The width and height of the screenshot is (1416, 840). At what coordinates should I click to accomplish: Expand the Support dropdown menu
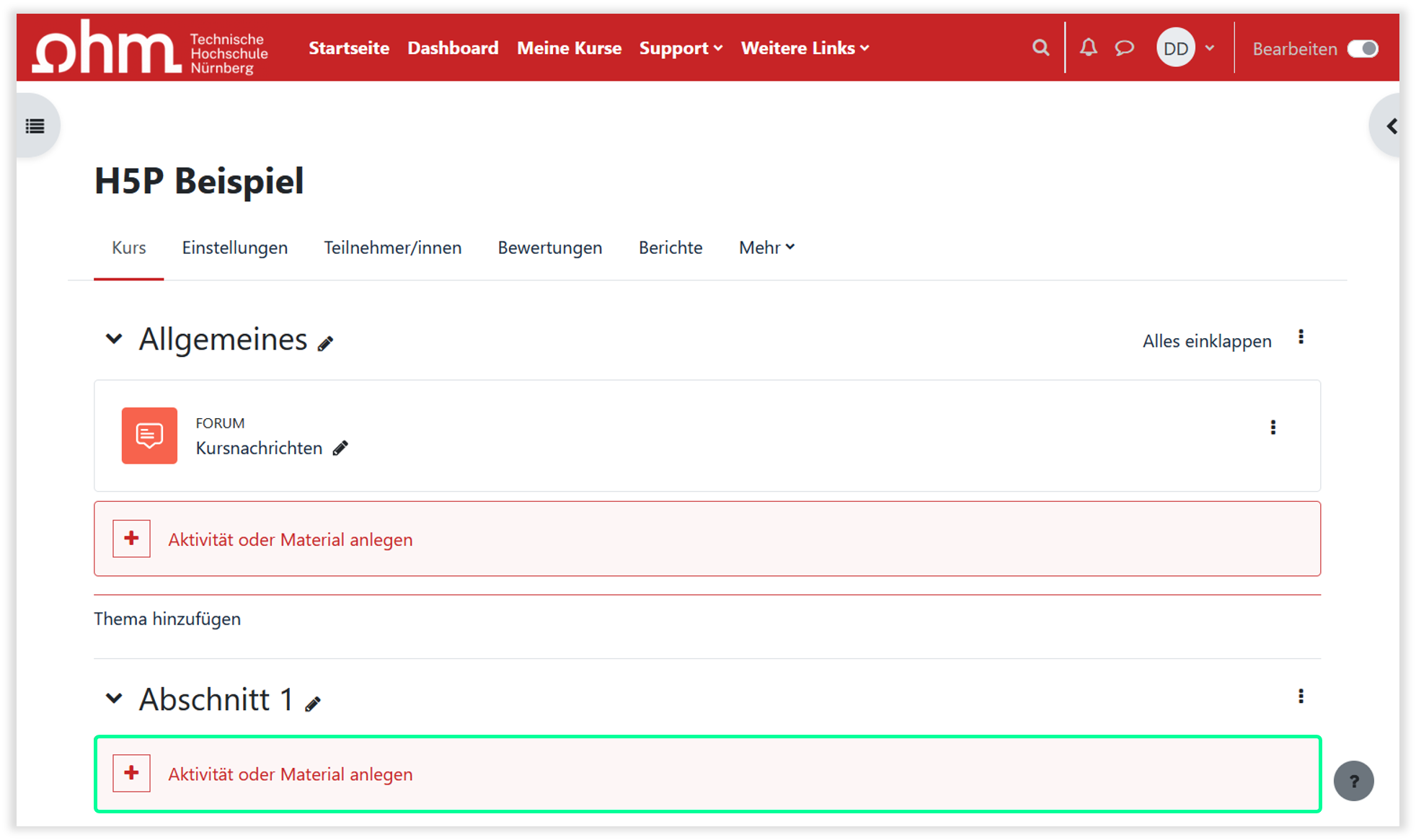(x=680, y=48)
